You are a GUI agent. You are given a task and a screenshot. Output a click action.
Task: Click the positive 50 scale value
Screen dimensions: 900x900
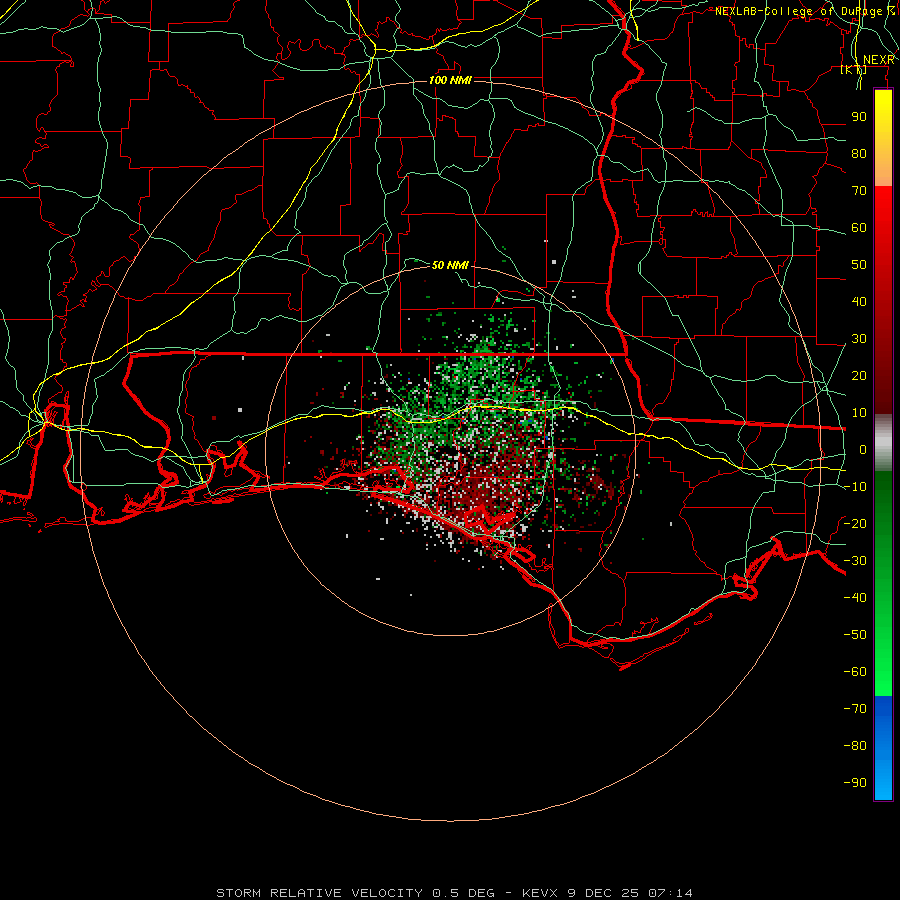(859, 265)
